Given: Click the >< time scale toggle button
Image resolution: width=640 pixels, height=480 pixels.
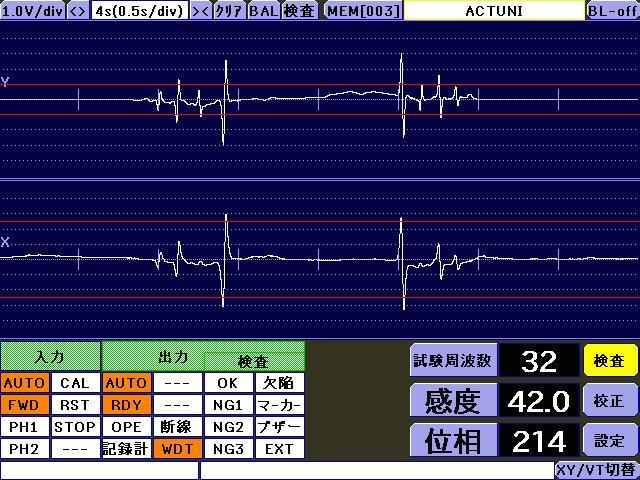Looking at the screenshot, I should 201,10.
